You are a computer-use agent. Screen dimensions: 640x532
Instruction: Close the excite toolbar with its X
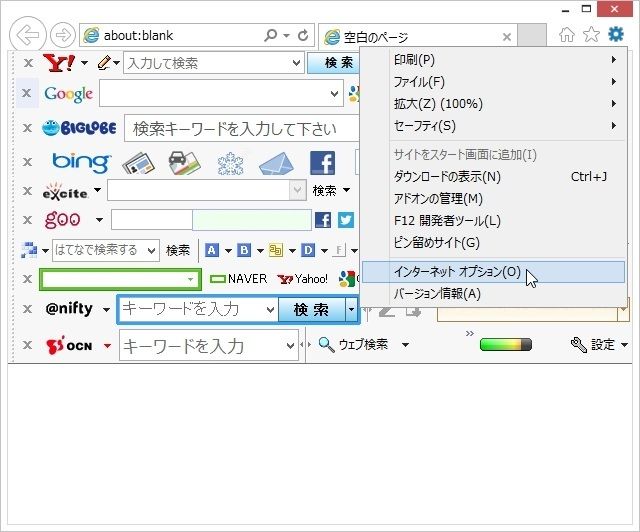click(x=27, y=191)
